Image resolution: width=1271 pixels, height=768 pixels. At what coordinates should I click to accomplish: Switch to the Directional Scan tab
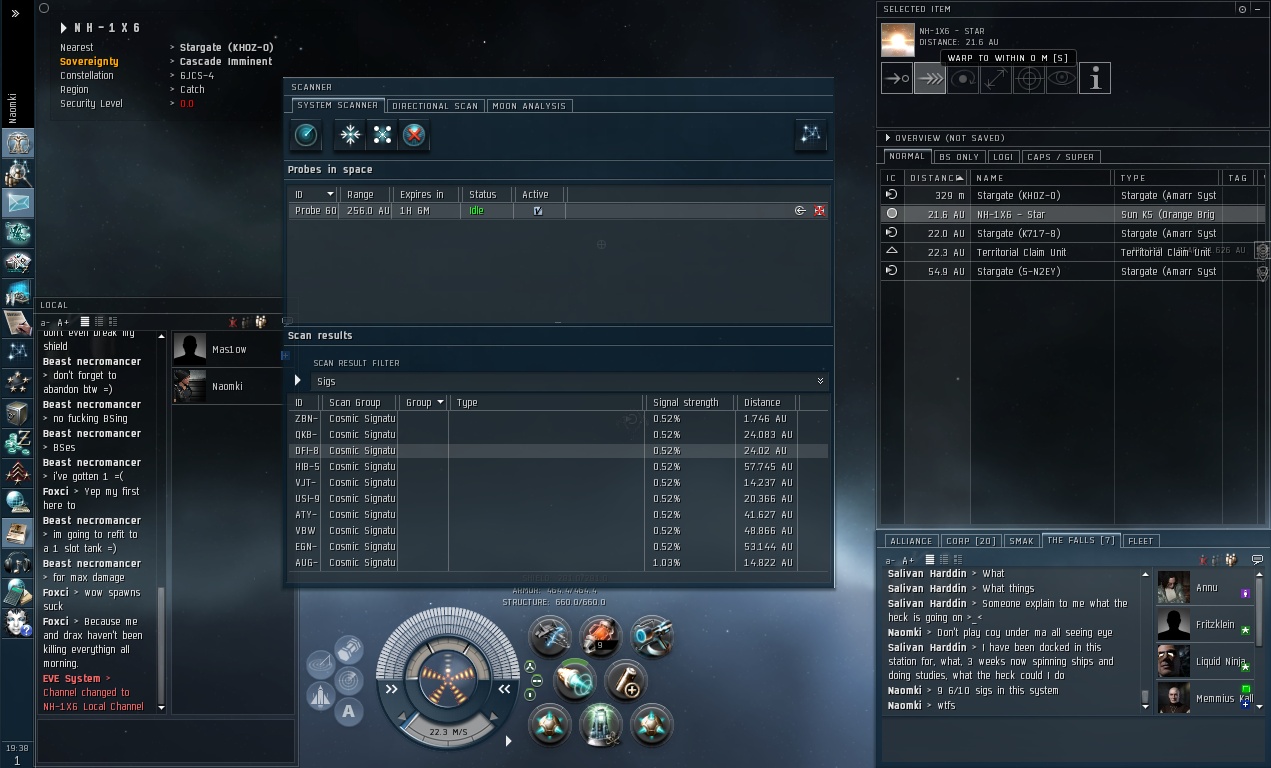point(435,105)
